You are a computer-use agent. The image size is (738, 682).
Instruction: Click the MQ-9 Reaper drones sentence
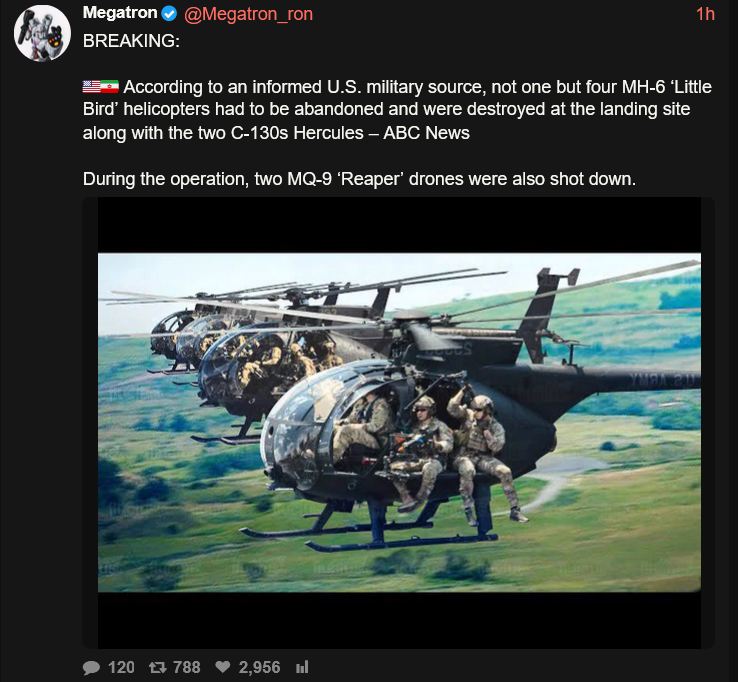click(x=359, y=179)
